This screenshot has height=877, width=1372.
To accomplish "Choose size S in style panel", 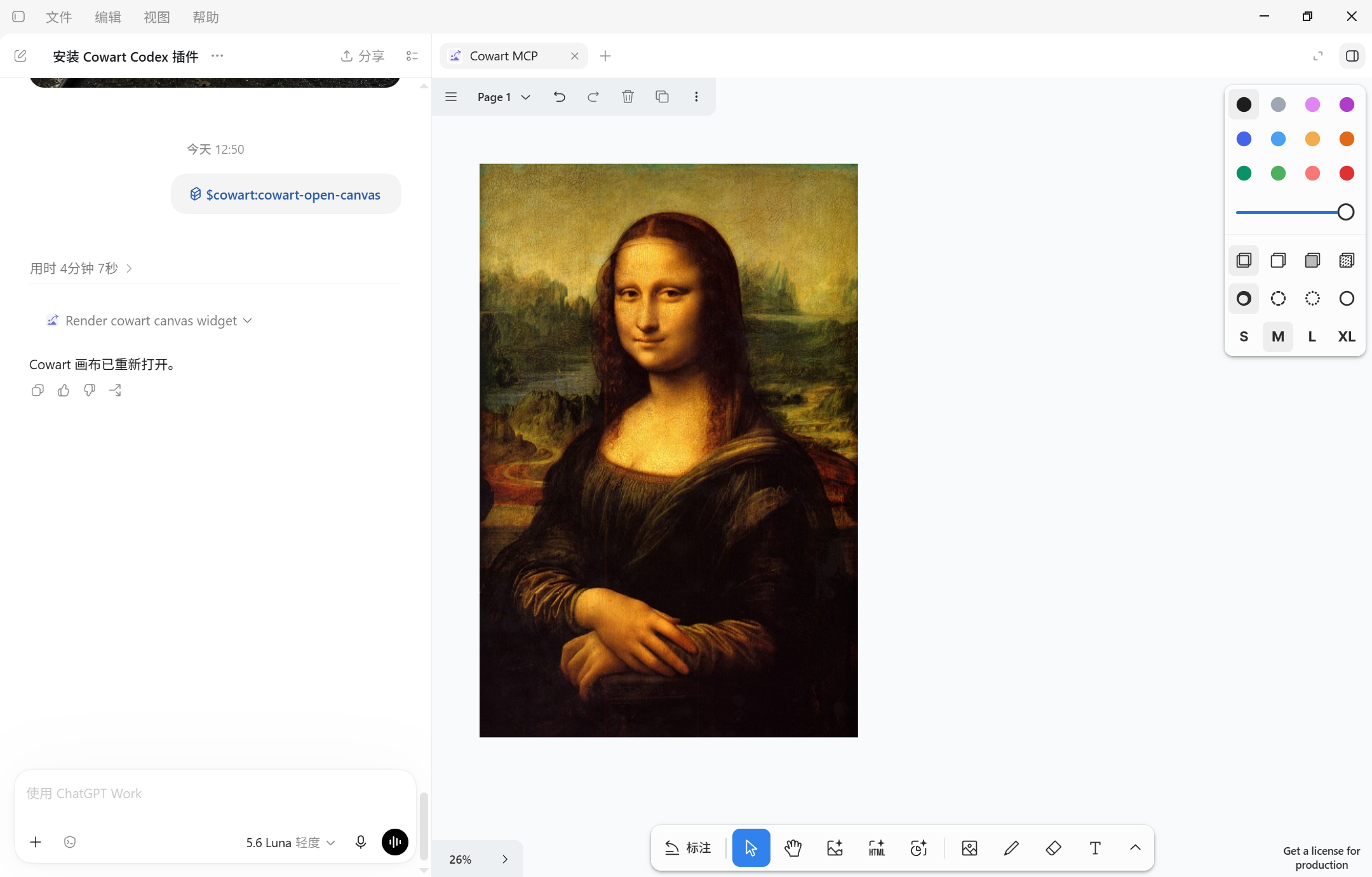I will point(1244,337).
